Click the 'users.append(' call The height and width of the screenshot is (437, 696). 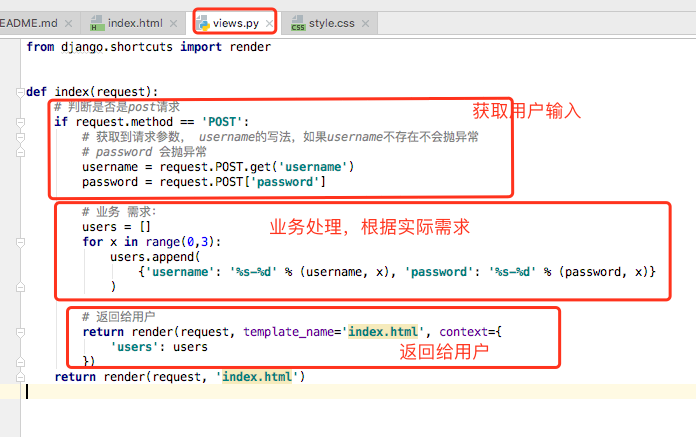click(155, 257)
